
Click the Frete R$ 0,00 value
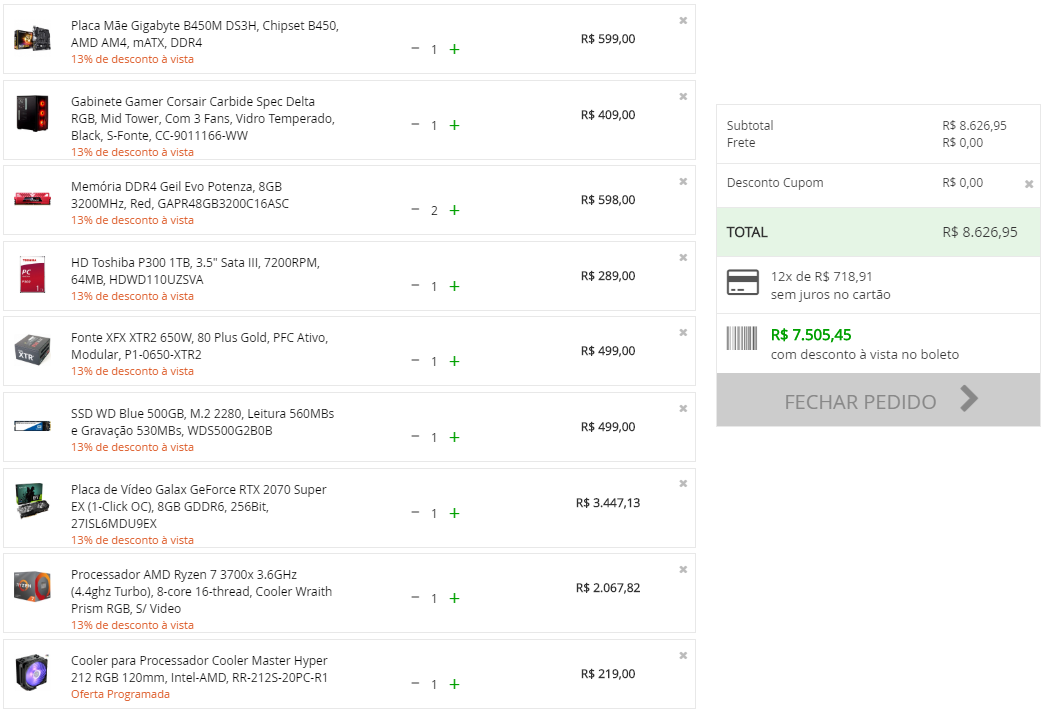click(x=963, y=143)
